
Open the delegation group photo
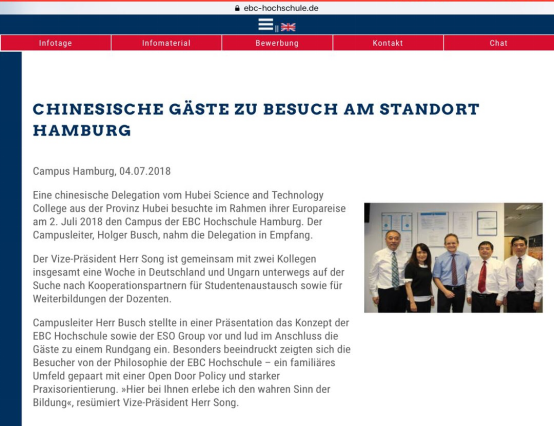453,258
